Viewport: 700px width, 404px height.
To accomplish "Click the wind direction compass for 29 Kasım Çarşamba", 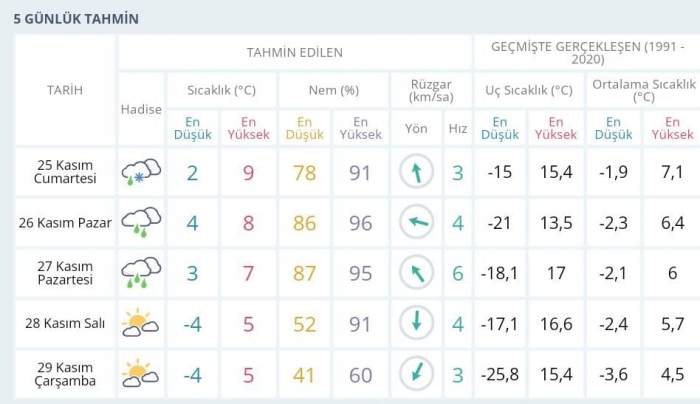I will [x=416, y=374].
